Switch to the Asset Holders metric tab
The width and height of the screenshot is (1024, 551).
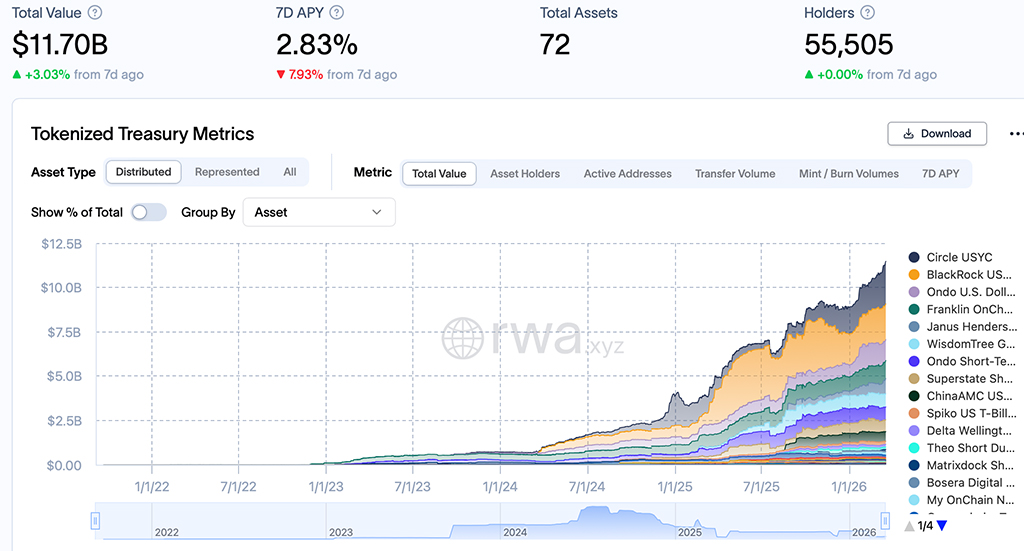point(525,173)
